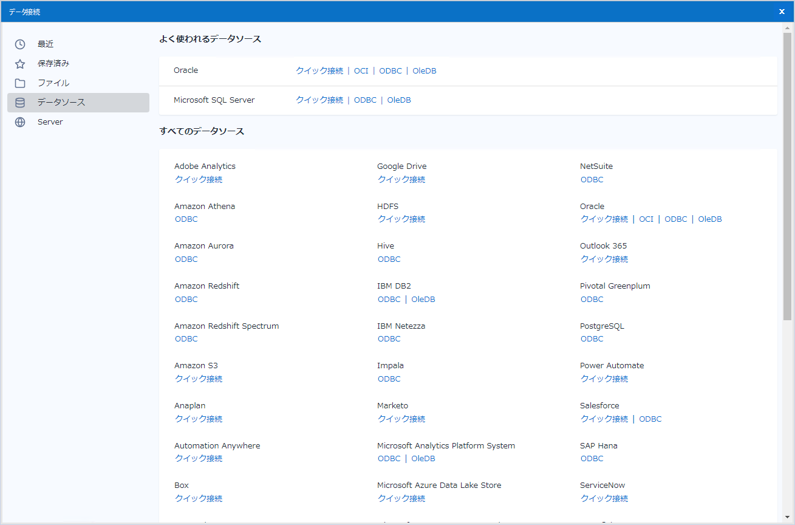Open quick connect for Outlook 365
The height and width of the screenshot is (525, 795).
[x=604, y=259]
